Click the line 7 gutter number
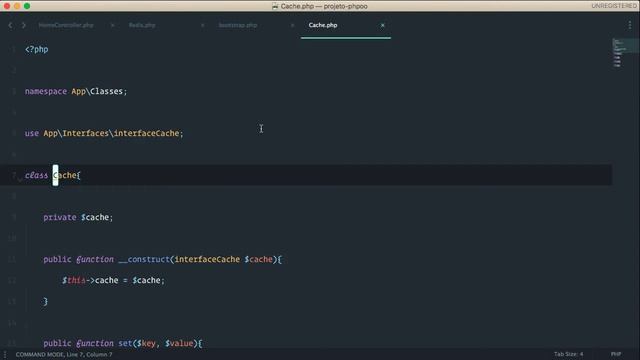This screenshot has height=360, width=640. (x=13, y=175)
